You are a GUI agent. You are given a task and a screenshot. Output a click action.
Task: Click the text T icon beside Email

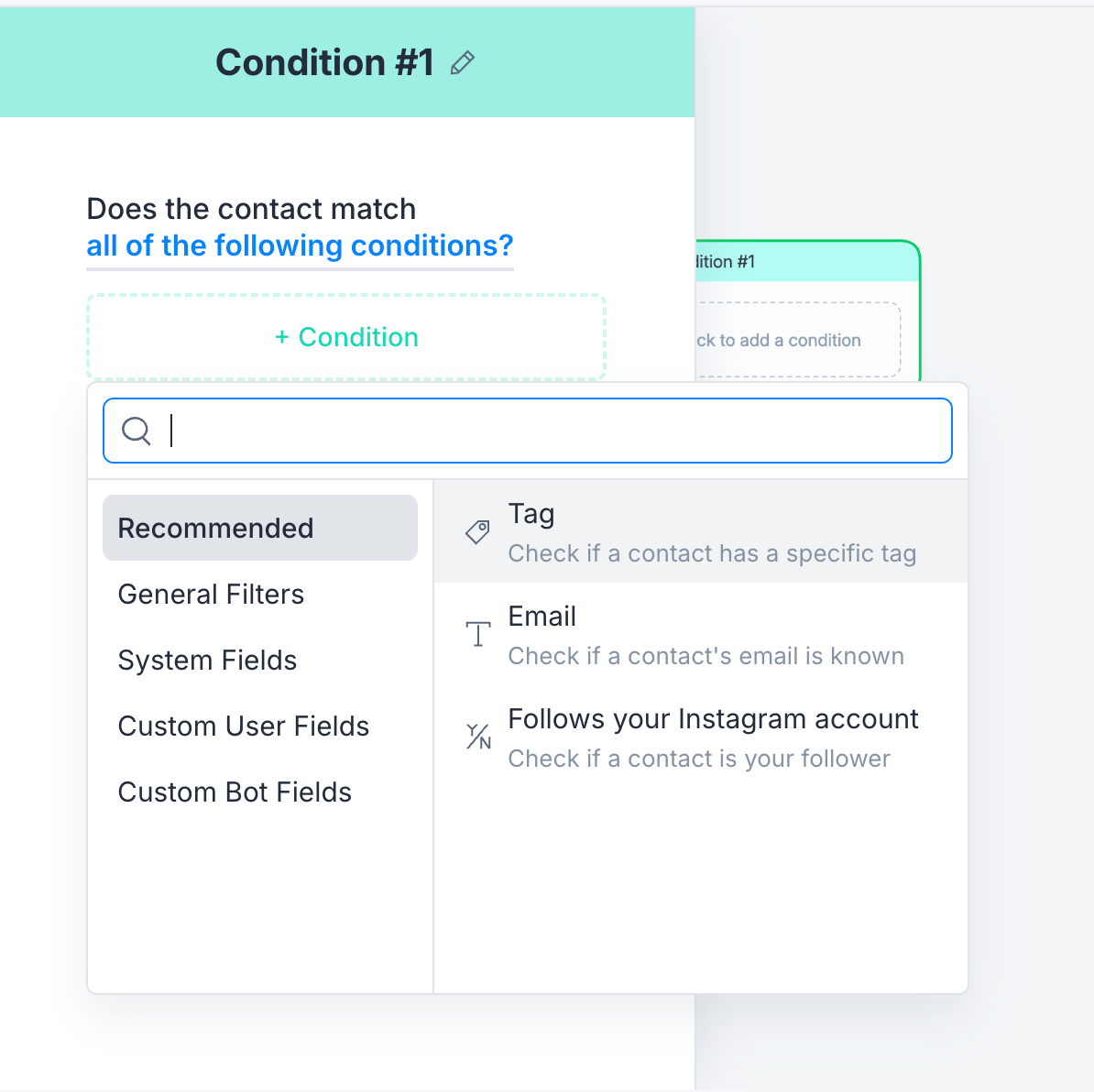(478, 634)
